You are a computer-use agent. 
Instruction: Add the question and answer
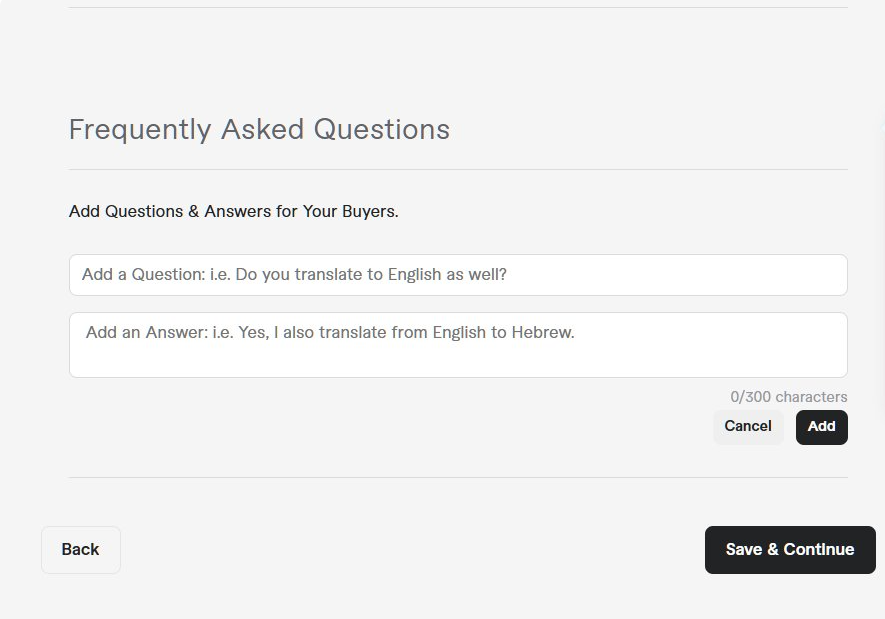(821, 427)
